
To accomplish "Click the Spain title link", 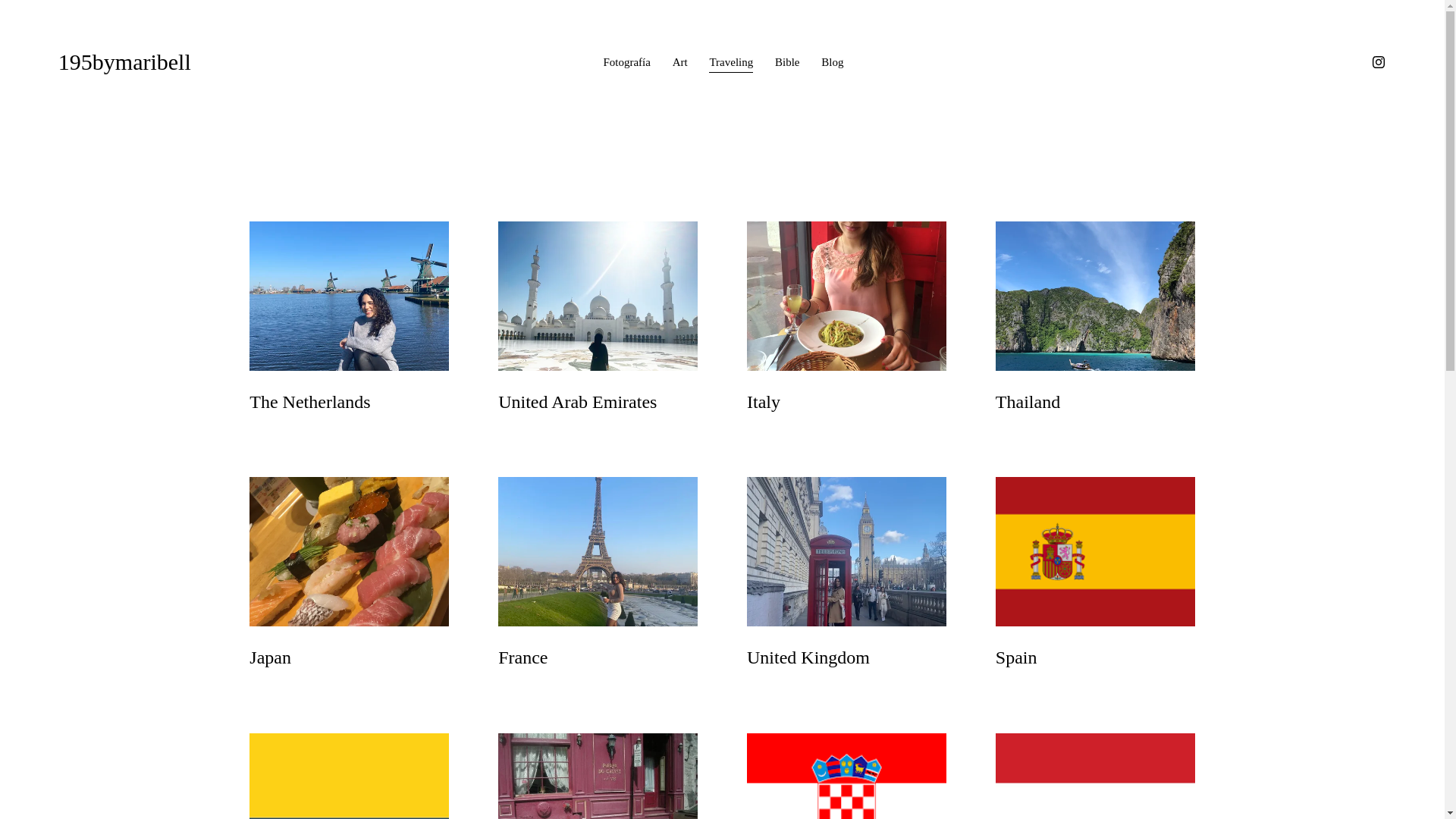I will (x=1015, y=657).
